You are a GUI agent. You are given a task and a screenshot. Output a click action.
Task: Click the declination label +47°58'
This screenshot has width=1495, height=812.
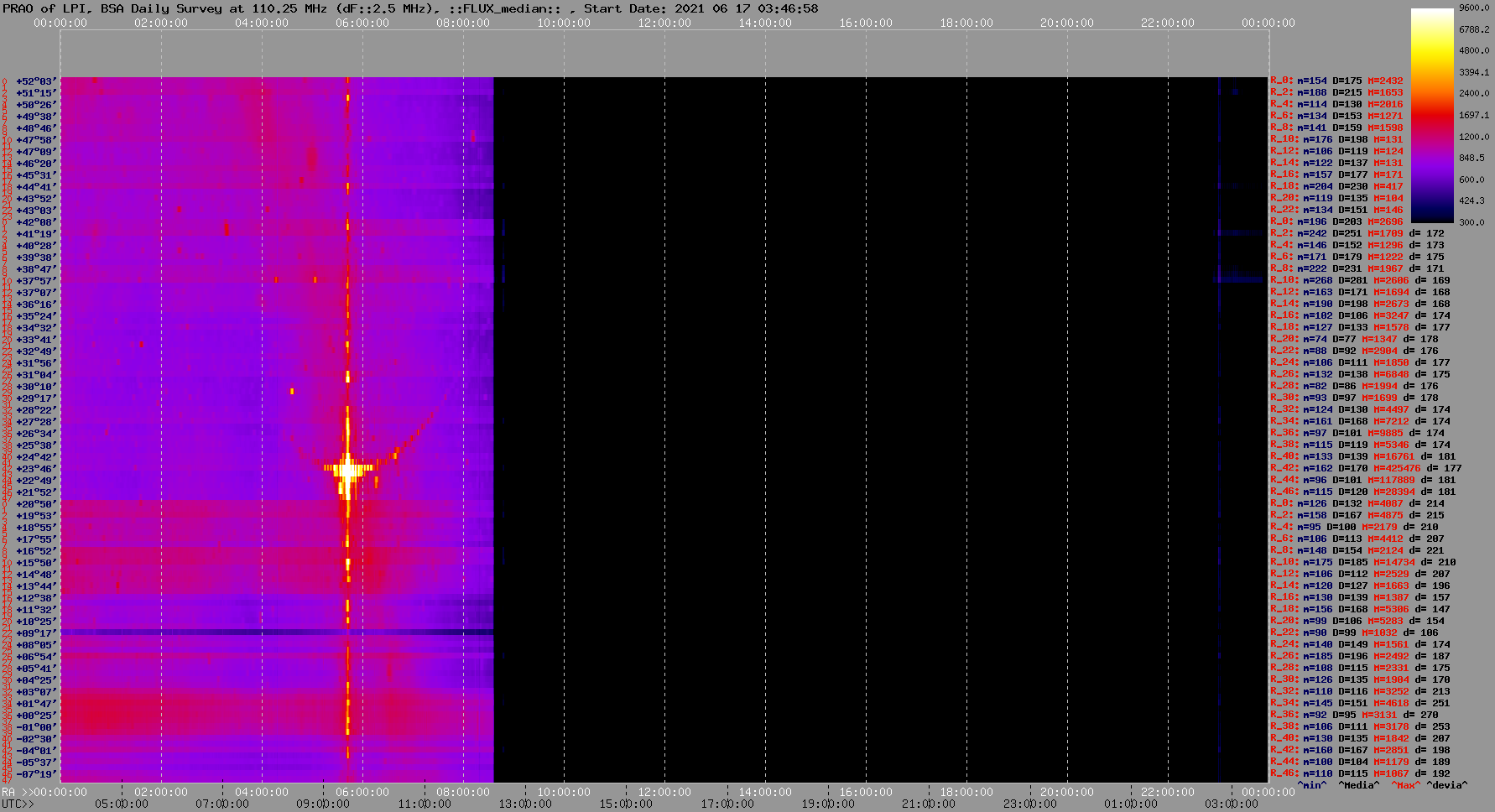36,140
